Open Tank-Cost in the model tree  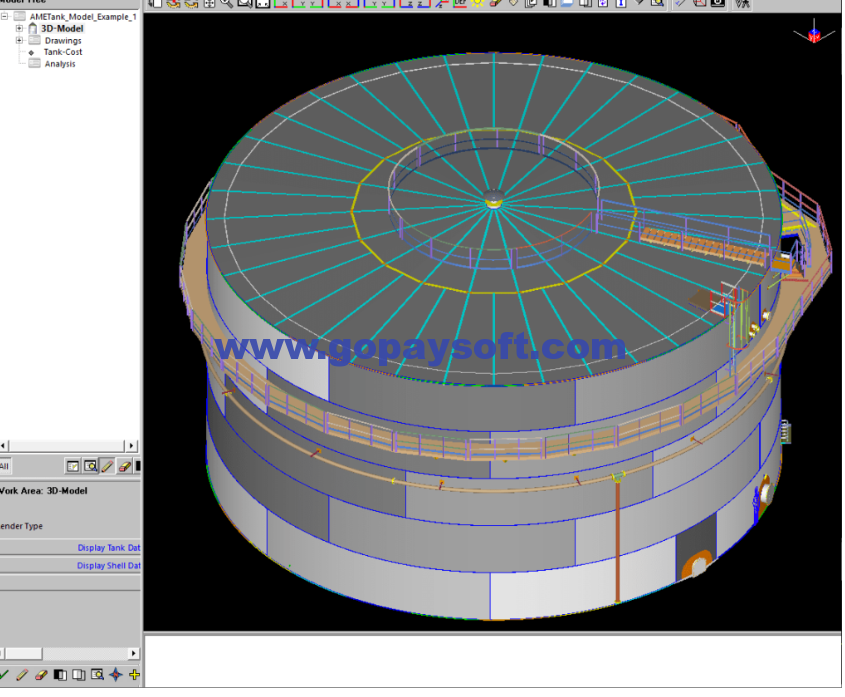click(x=63, y=52)
